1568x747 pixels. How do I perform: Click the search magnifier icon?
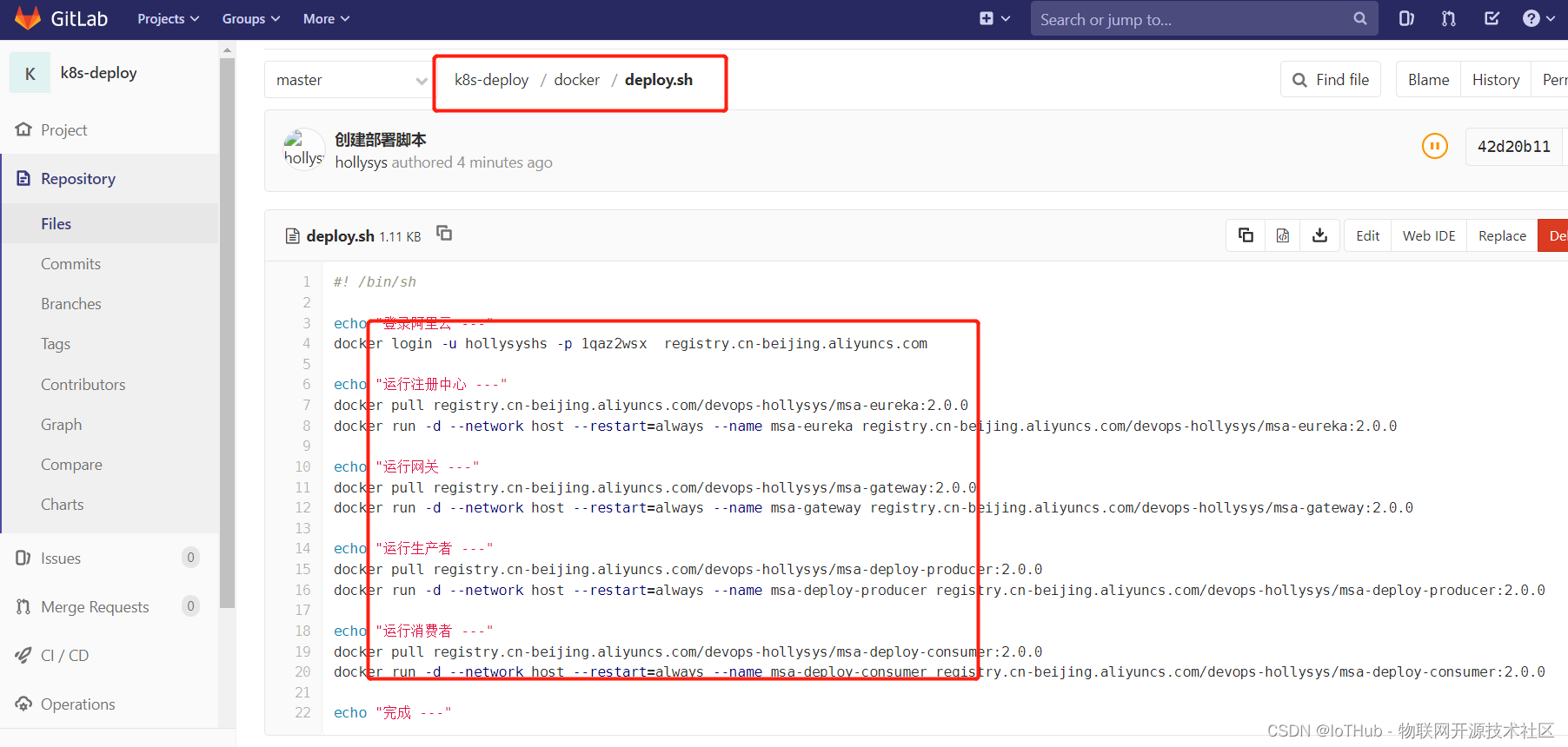coord(1360,18)
